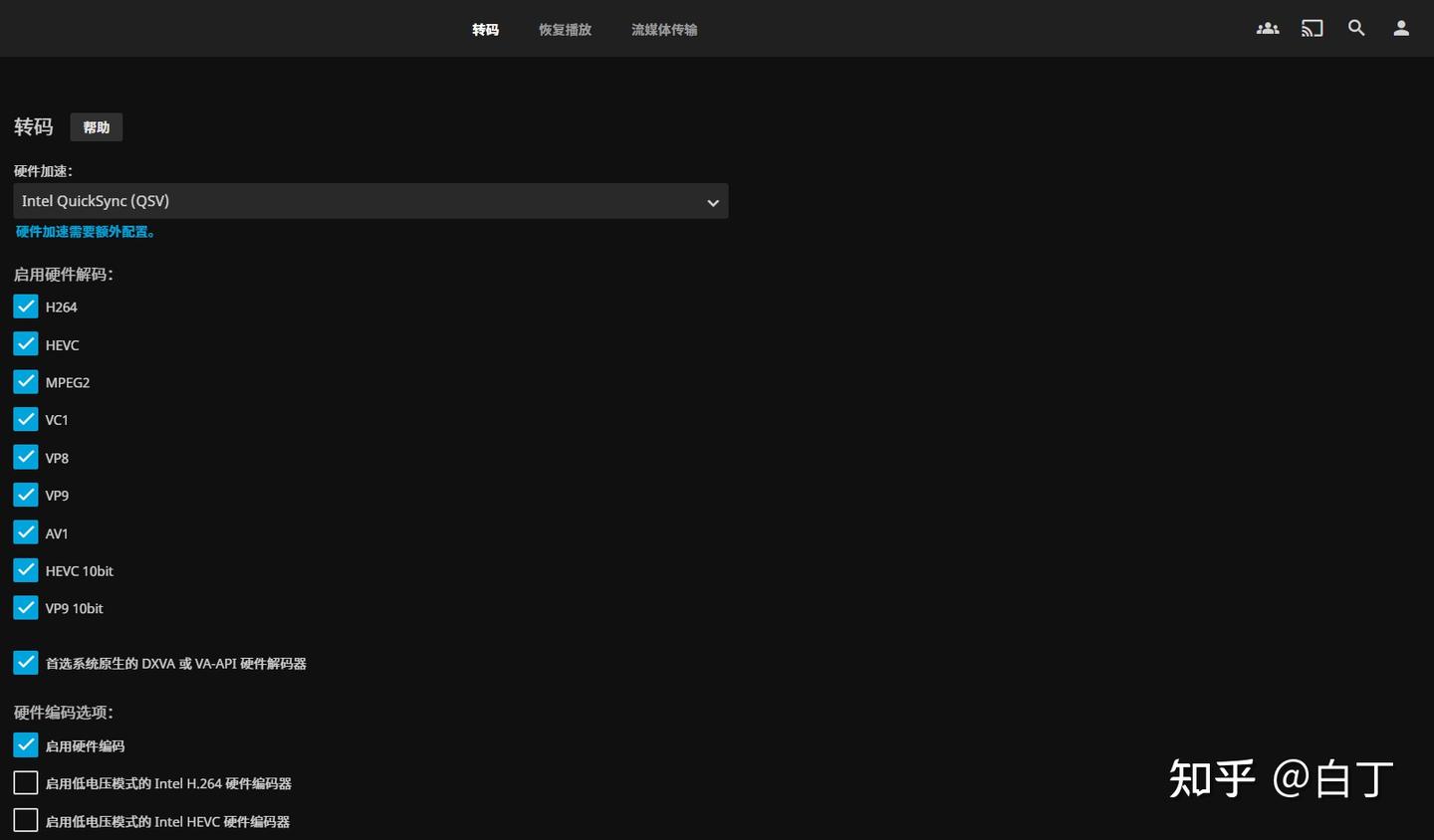Toggle the VP8 decoding checkbox

[26, 458]
